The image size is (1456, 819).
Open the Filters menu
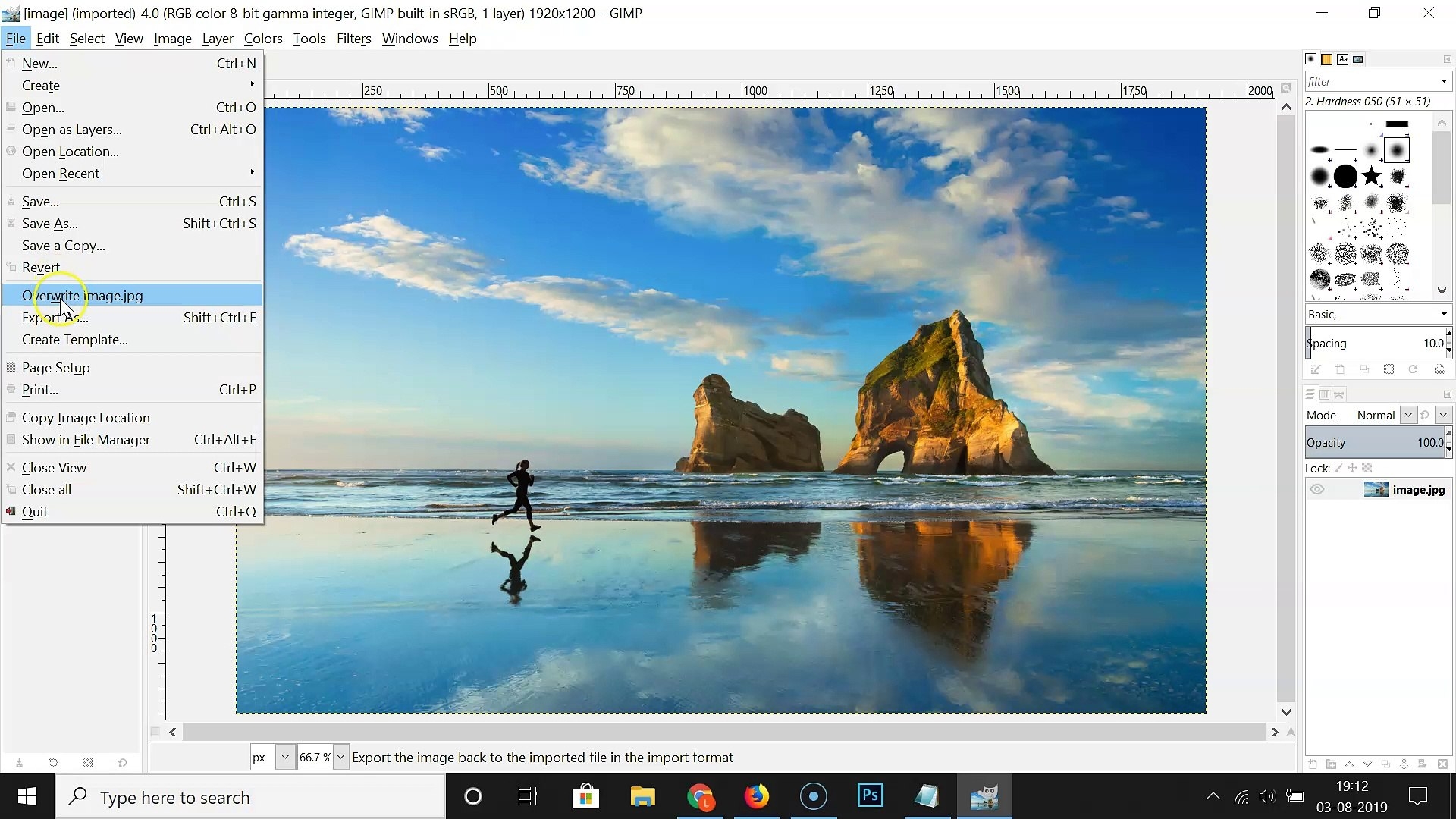[x=353, y=39]
